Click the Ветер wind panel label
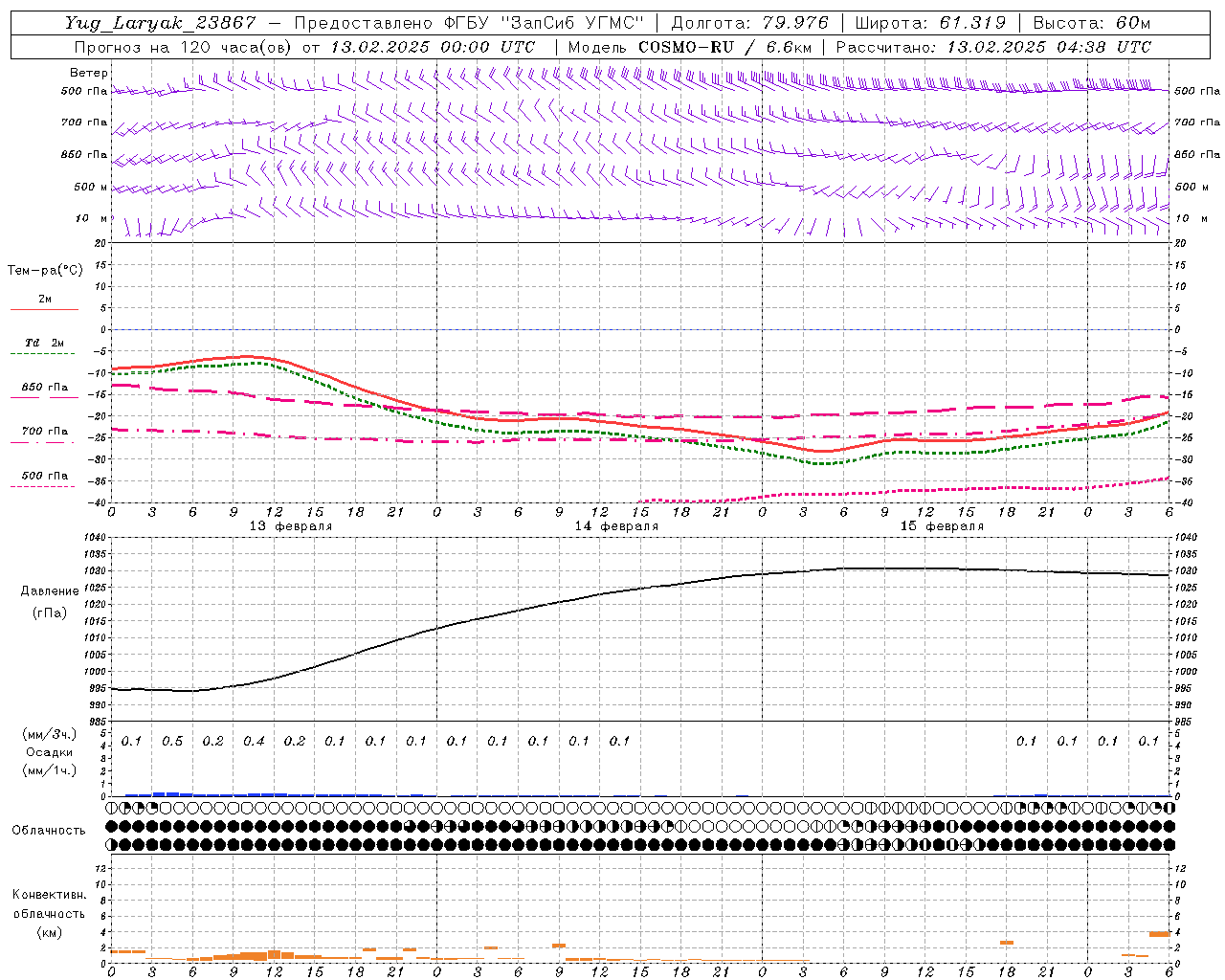The height and width of the screenshot is (980, 1225). [89, 73]
